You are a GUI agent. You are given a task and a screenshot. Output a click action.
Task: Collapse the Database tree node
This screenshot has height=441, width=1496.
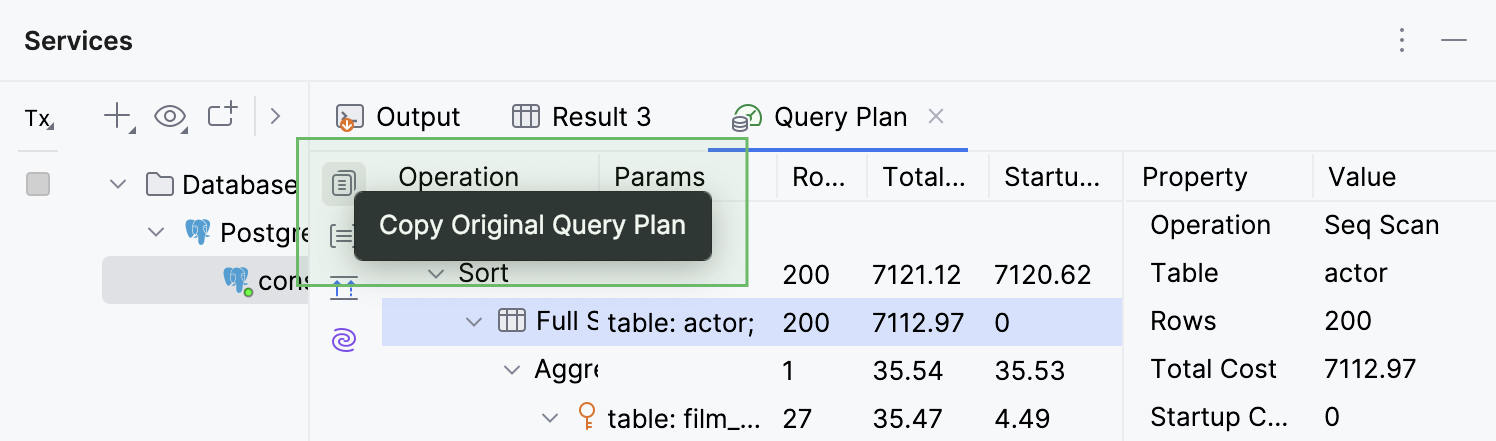click(x=119, y=184)
